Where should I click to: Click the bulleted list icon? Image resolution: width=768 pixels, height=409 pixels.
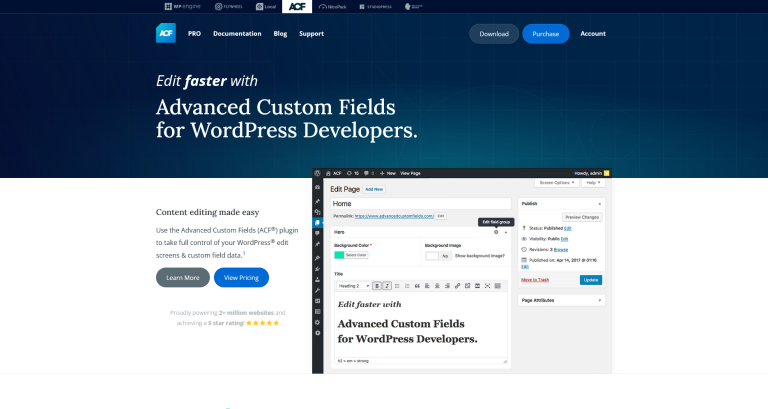click(397, 286)
